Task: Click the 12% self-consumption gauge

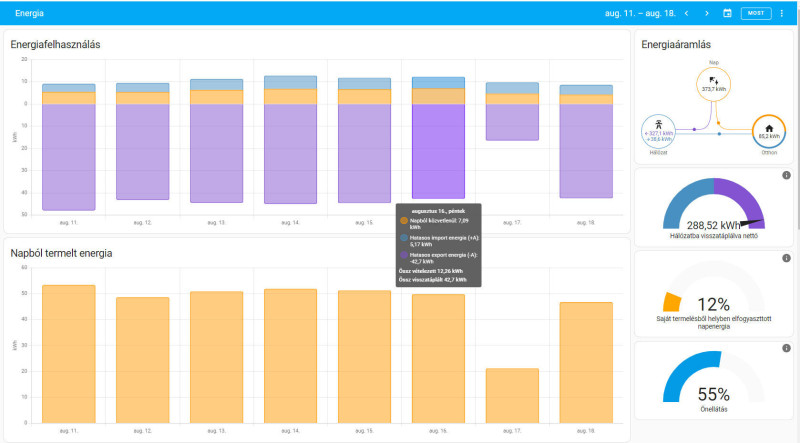Action: (713, 287)
